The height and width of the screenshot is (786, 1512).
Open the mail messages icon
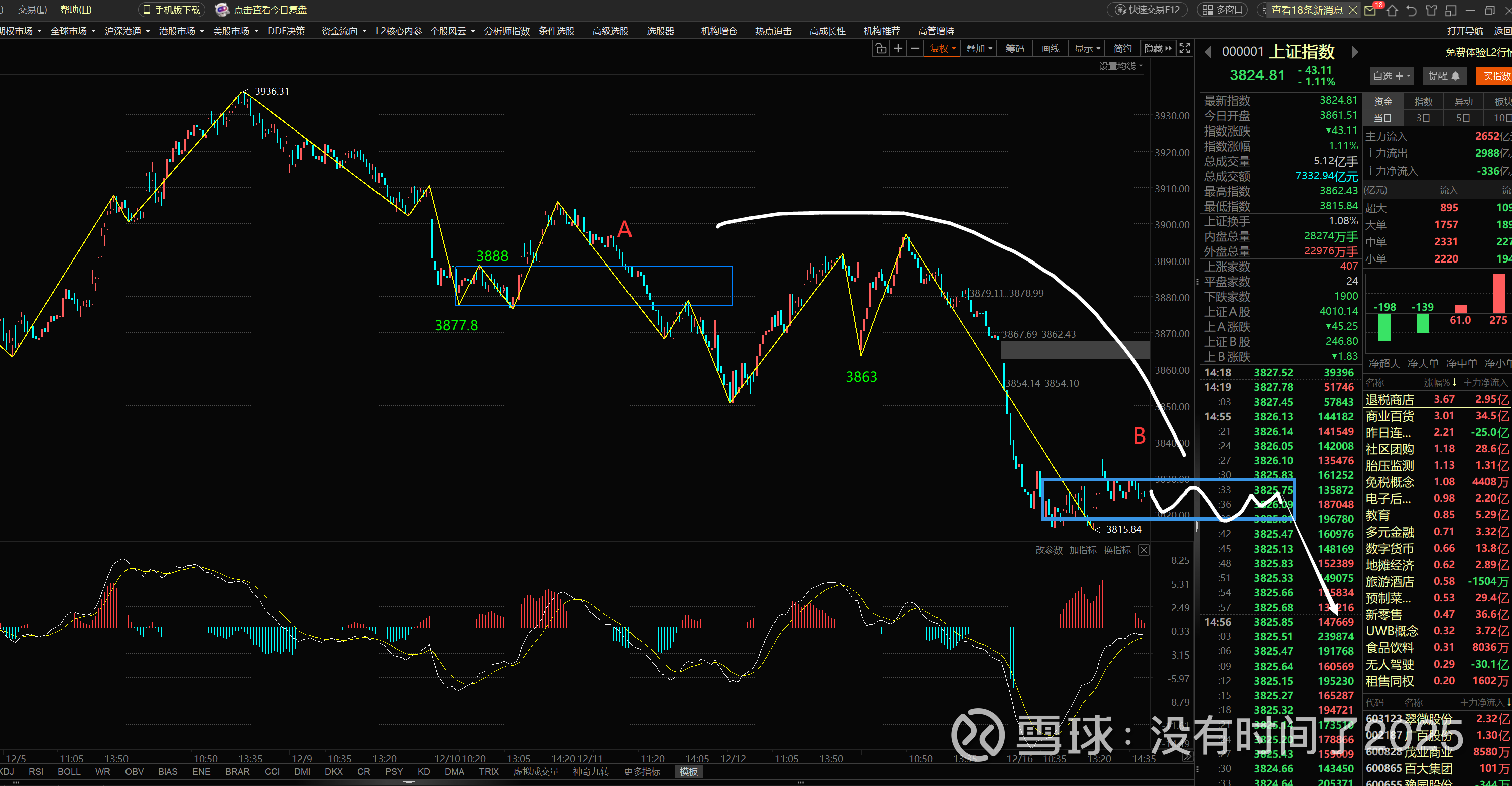[x=1370, y=10]
